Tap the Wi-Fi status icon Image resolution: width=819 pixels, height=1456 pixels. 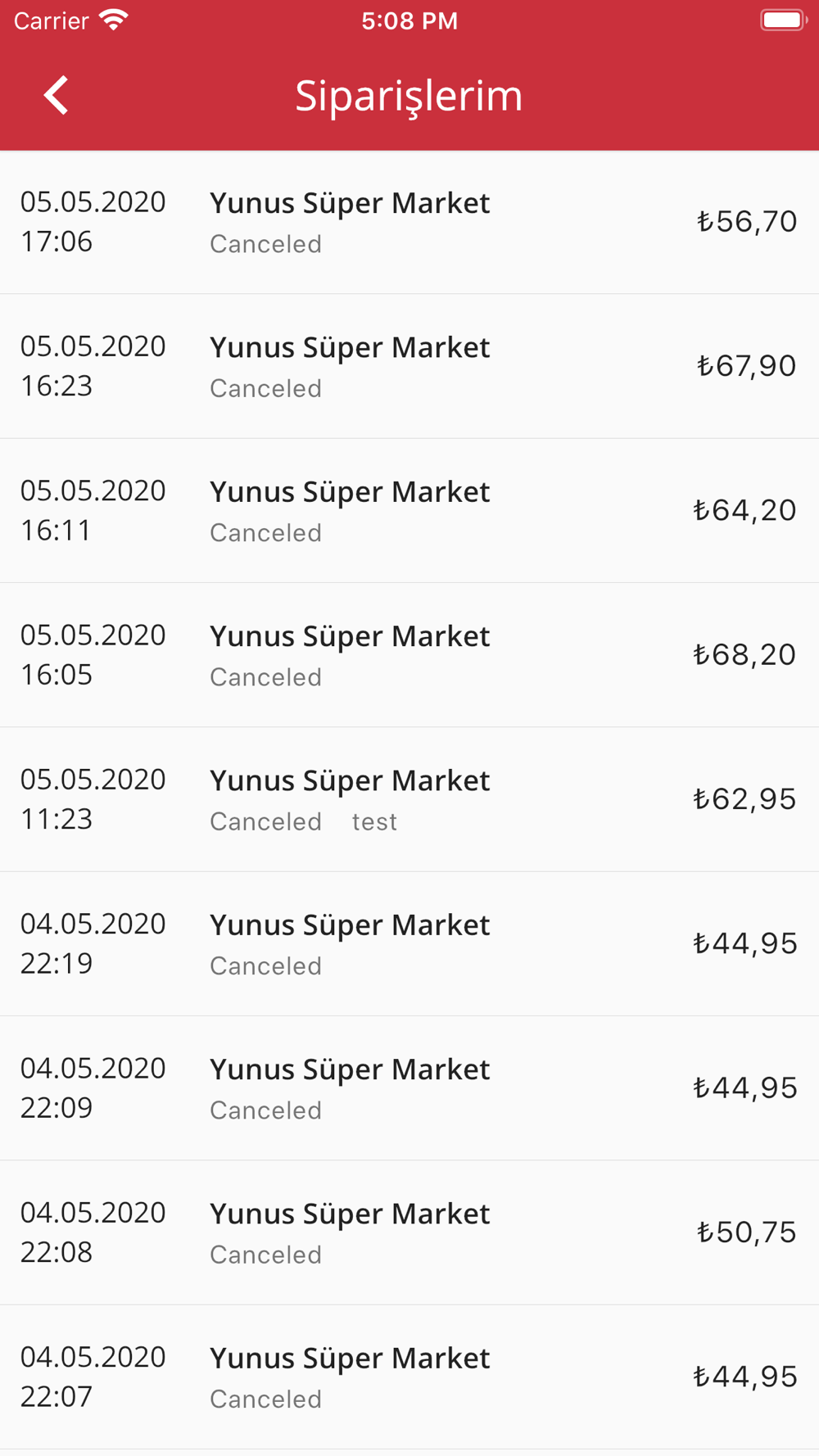(113, 20)
